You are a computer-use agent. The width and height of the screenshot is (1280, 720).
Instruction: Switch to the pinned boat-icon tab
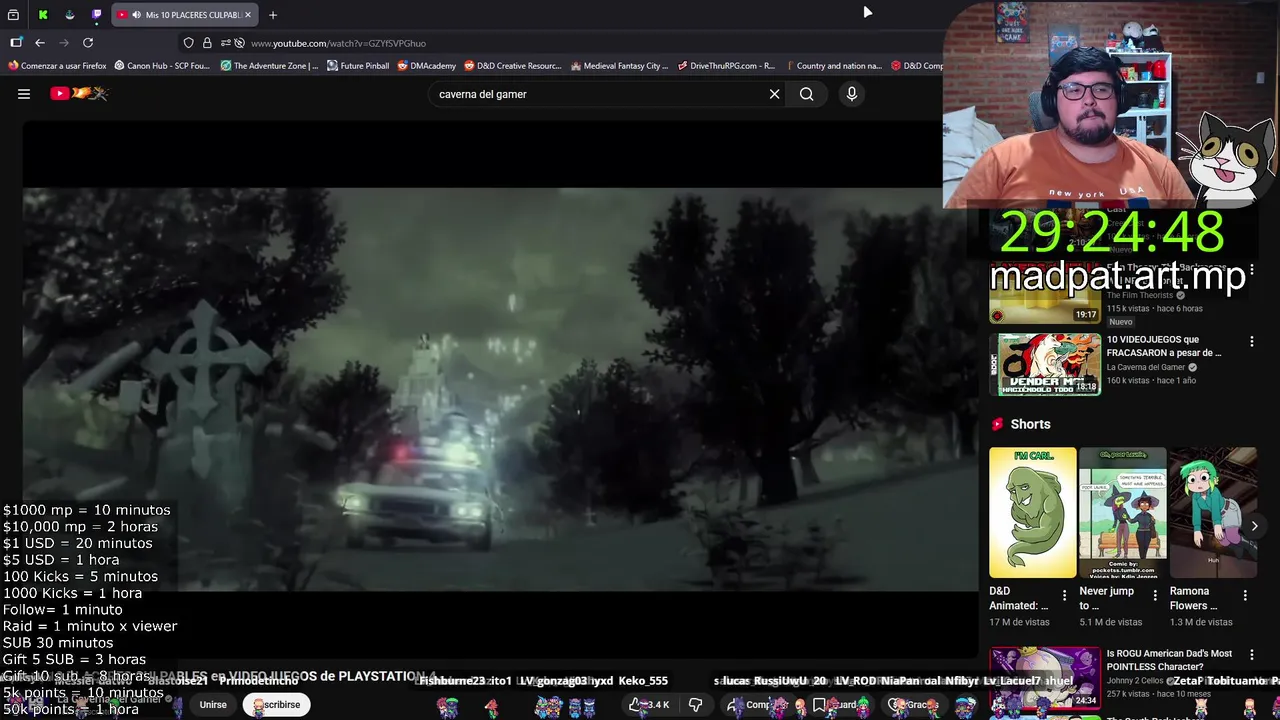tap(70, 15)
